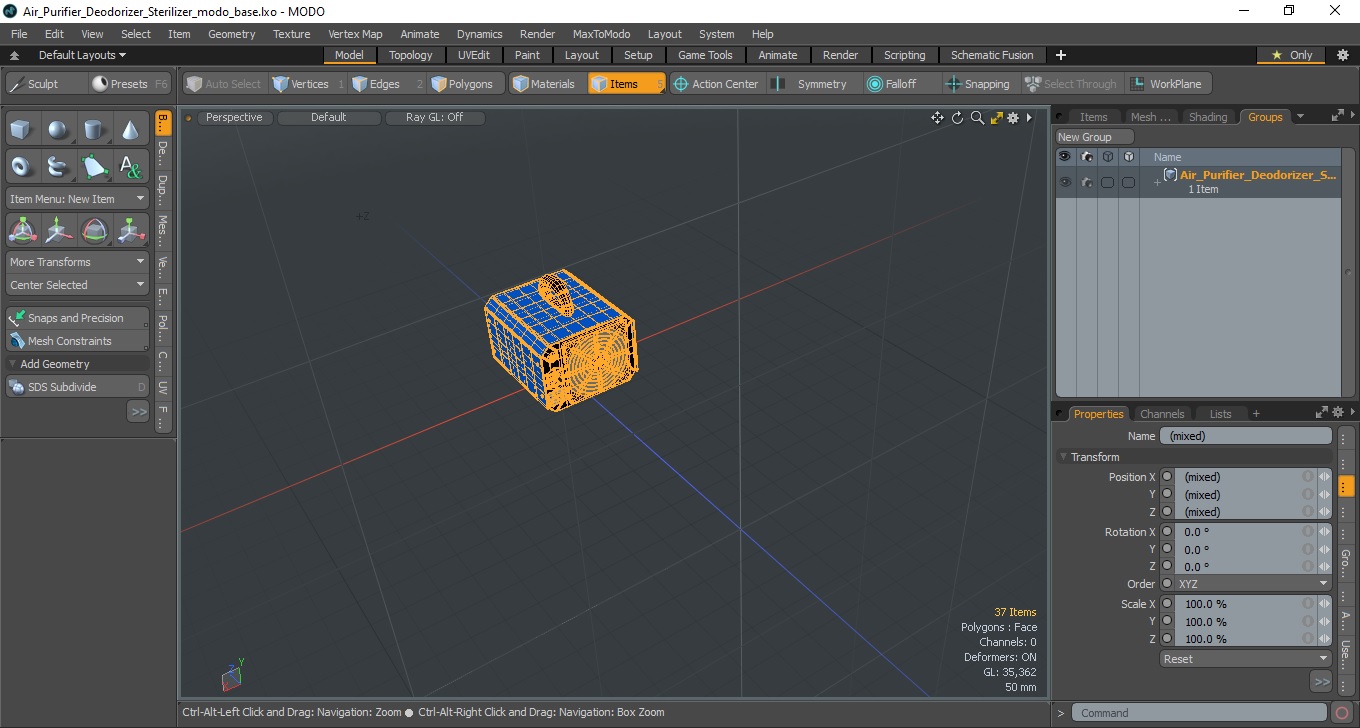Screen dimensions: 1360x728
Task: Toggle Symmetry mode
Action: 810,84
